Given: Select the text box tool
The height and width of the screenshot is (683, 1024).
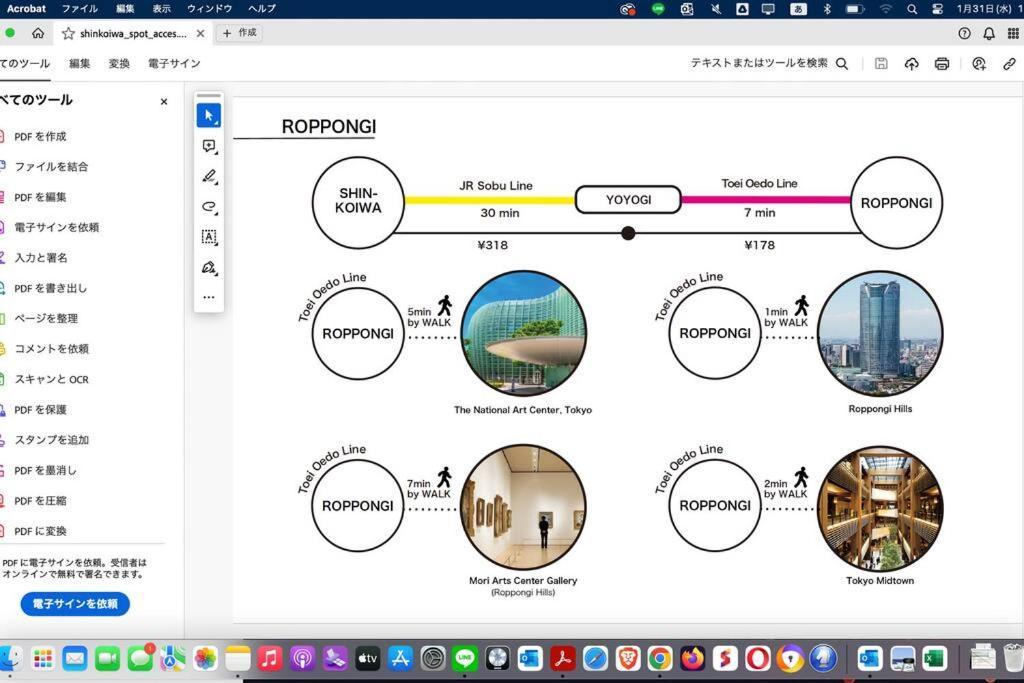Looking at the screenshot, I should point(208,237).
